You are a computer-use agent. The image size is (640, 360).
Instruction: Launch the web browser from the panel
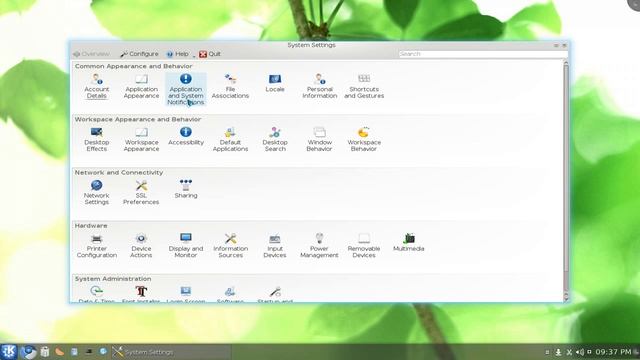29,351
